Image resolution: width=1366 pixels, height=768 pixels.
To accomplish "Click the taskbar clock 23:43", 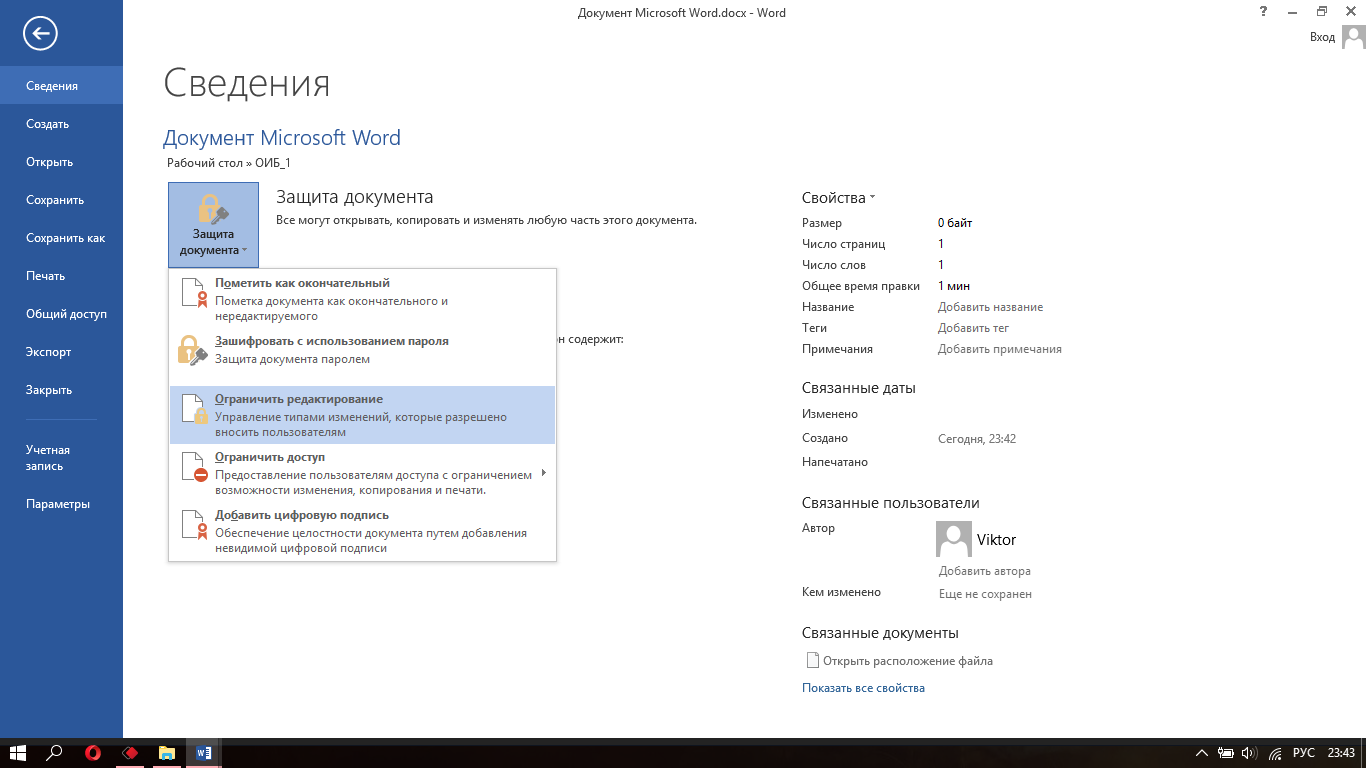I will coord(1342,753).
